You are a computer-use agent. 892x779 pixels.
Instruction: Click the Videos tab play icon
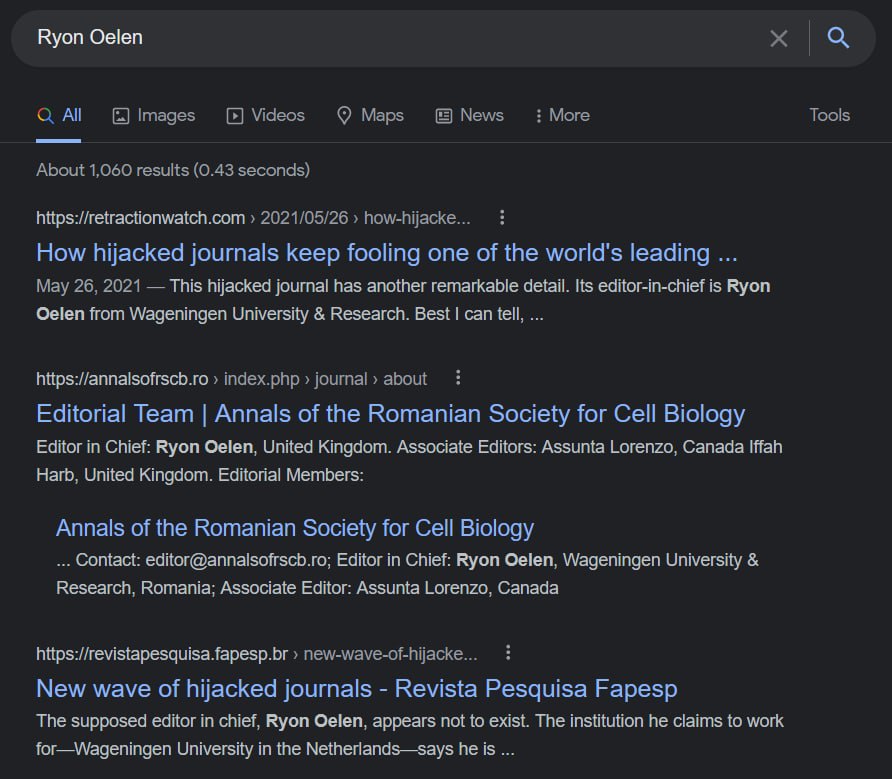pos(235,116)
